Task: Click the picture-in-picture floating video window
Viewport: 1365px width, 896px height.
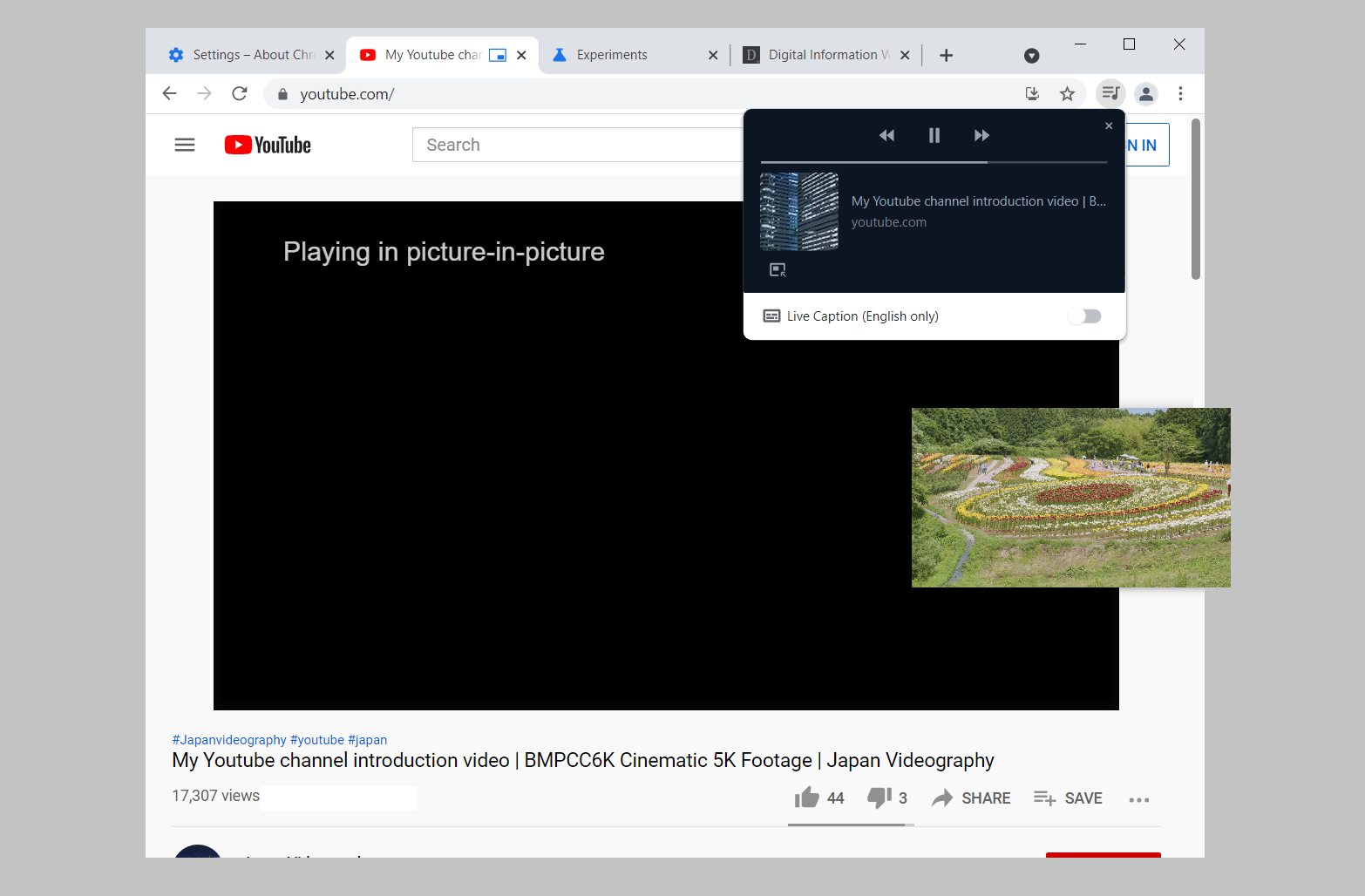Action: (1070, 497)
